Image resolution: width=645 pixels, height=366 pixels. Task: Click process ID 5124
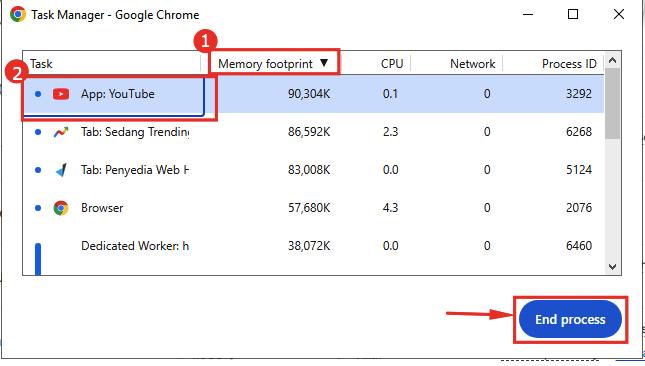pyautogui.click(x=579, y=170)
